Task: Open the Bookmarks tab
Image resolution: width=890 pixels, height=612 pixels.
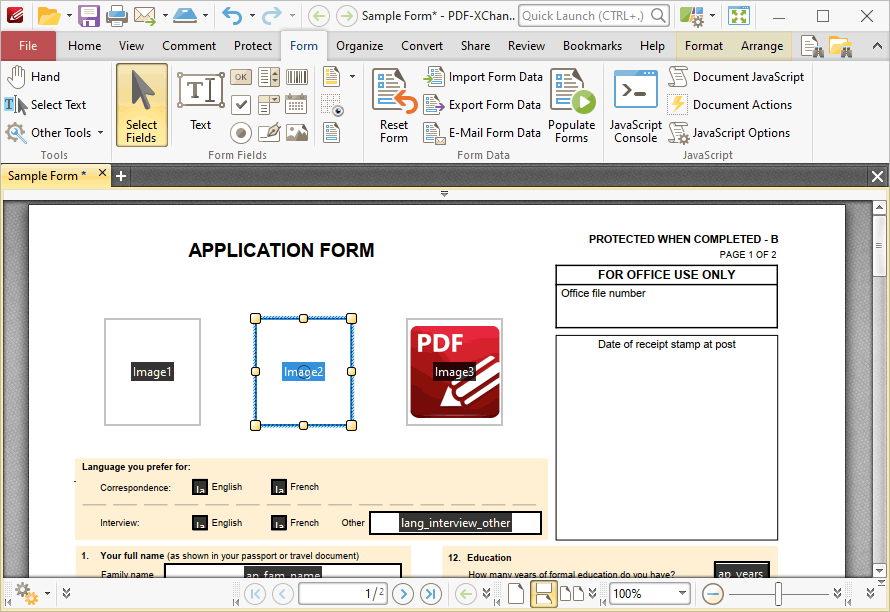Action: [592, 46]
